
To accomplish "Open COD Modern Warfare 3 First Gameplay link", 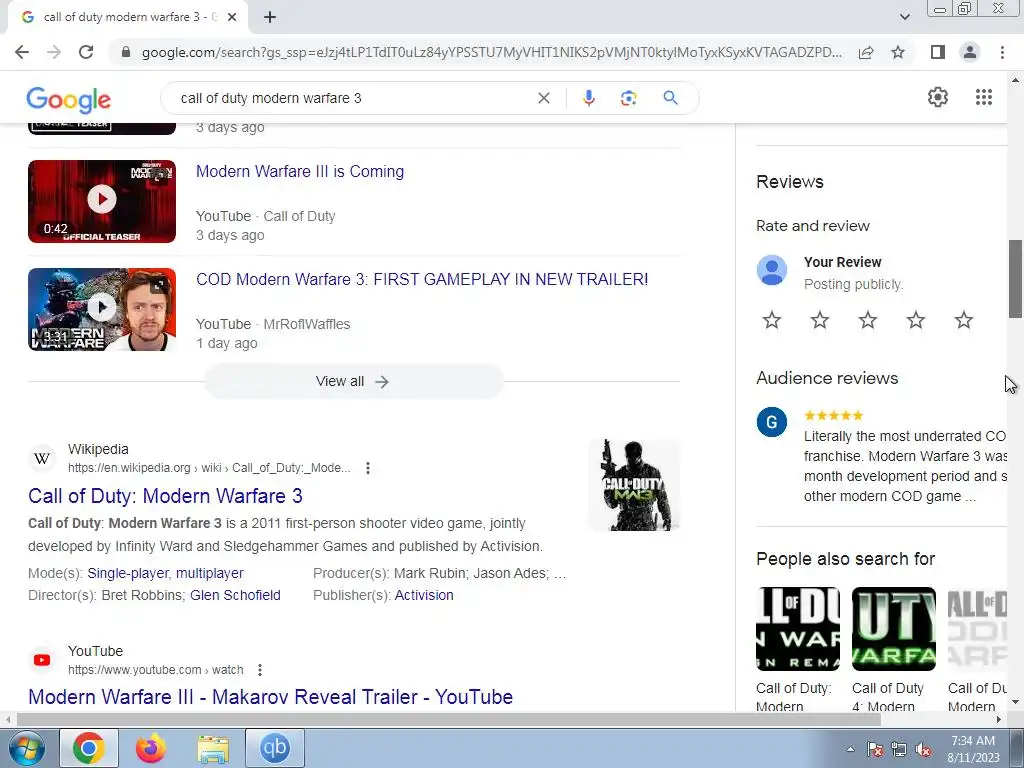I will tap(422, 280).
